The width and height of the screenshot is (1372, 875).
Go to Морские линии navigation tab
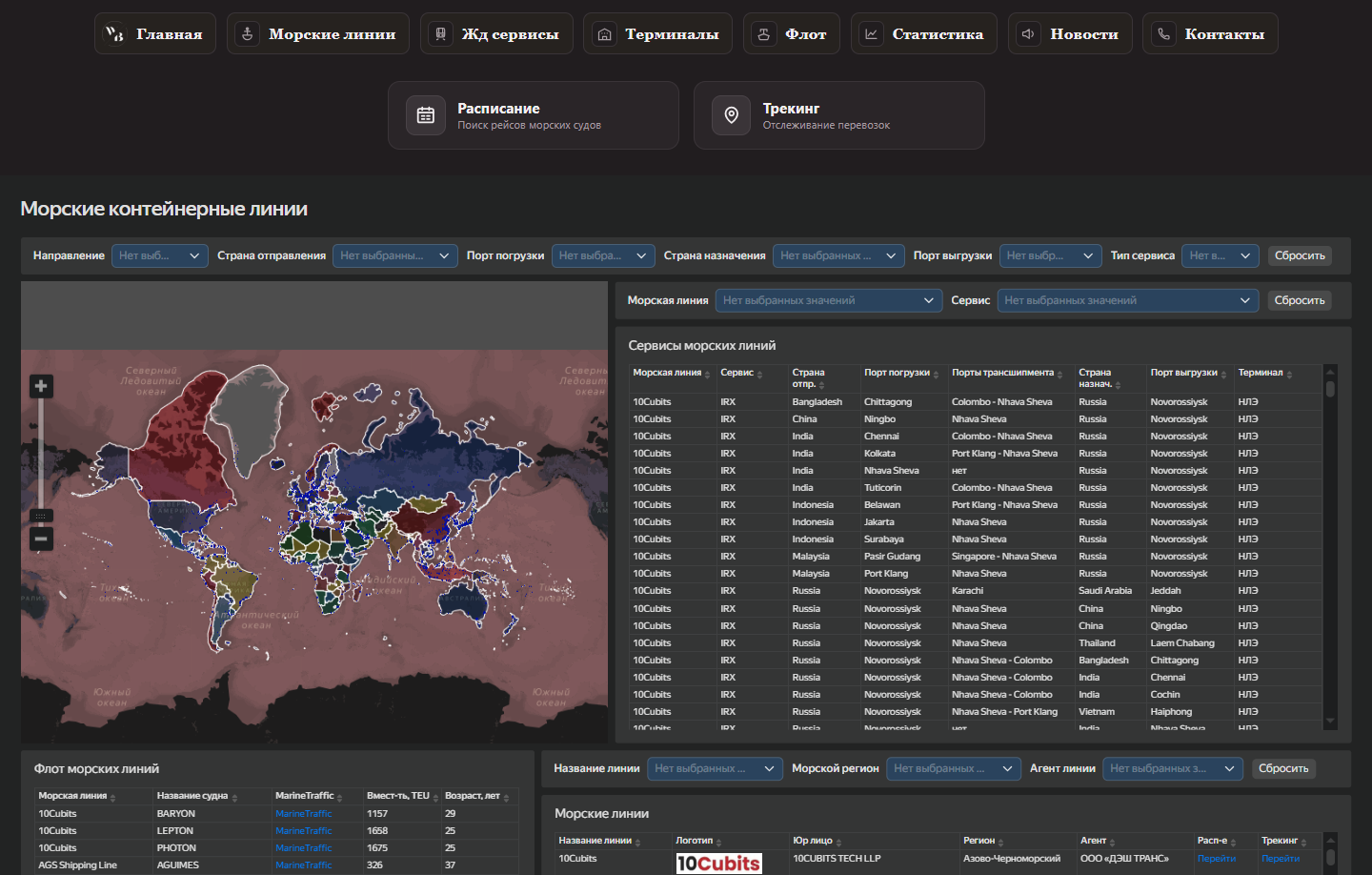[318, 33]
